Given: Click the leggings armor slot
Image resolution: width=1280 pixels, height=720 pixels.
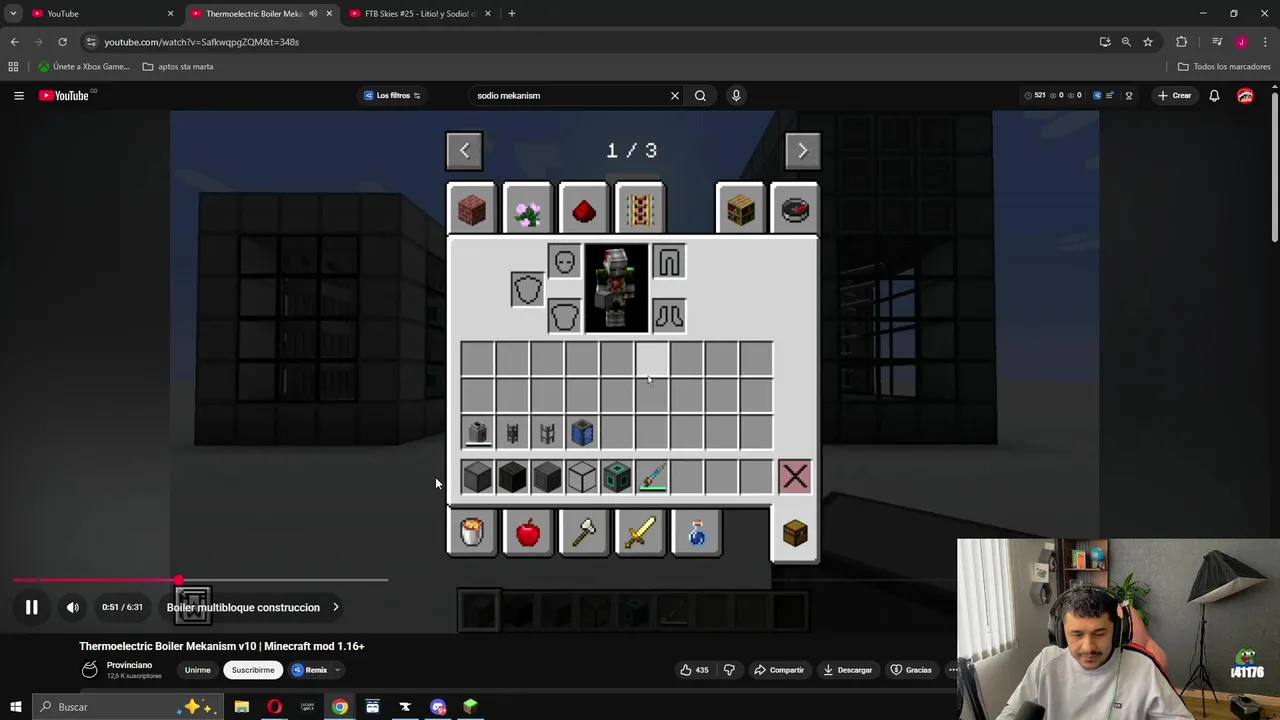Looking at the screenshot, I should click(669, 262).
